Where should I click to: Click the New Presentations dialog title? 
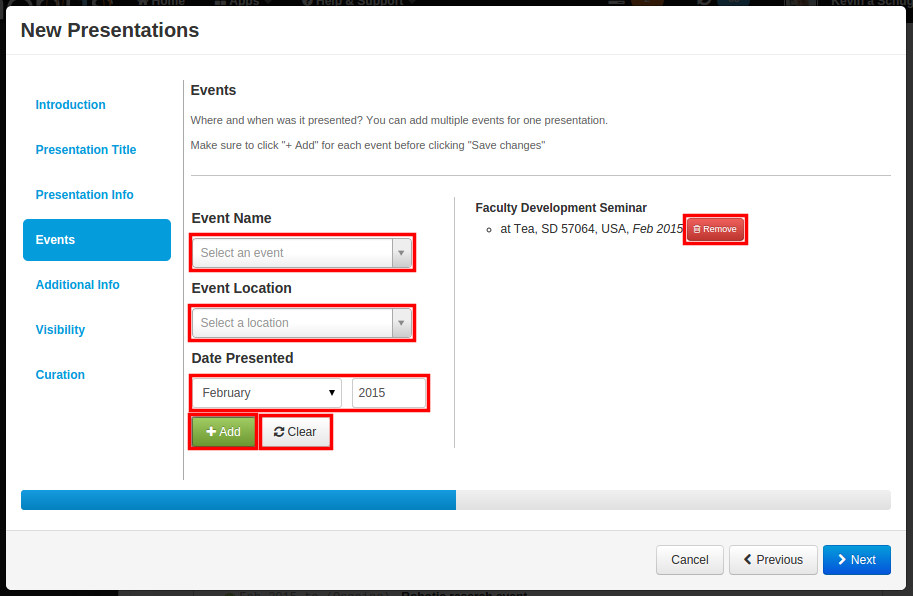[110, 30]
